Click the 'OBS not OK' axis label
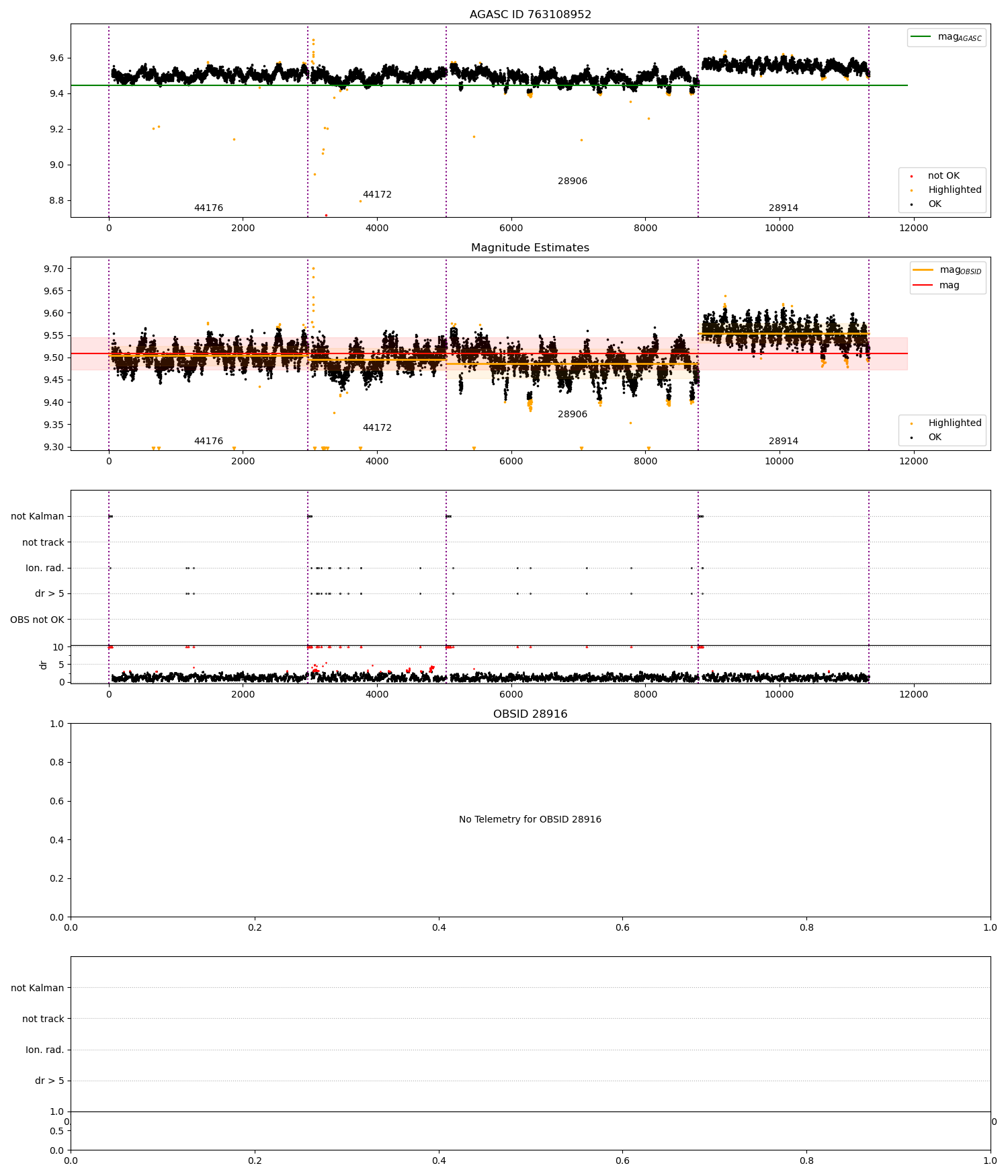 38,620
